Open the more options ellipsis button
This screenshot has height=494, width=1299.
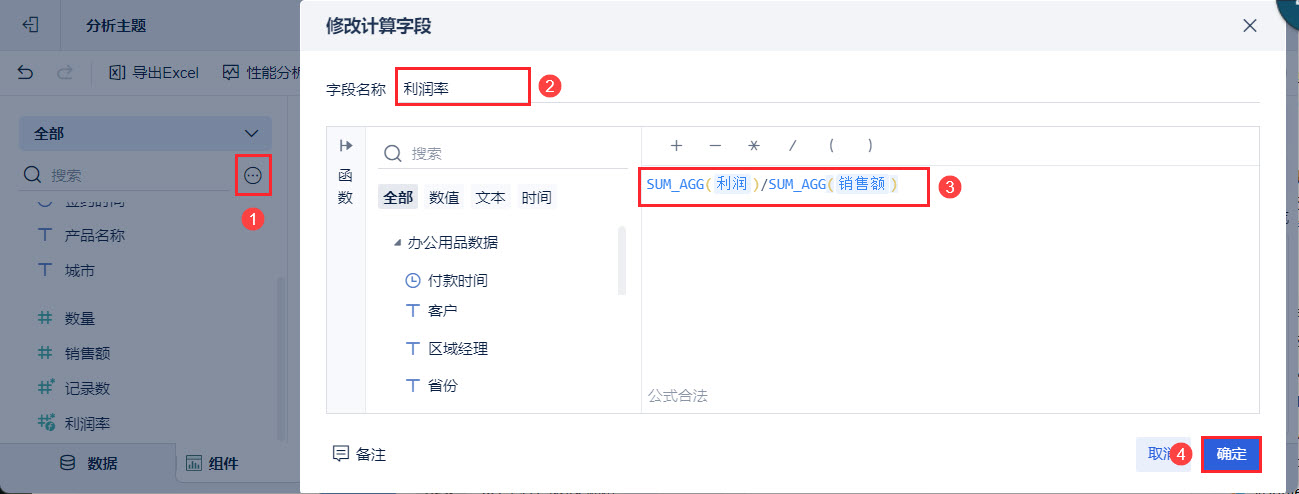[x=253, y=176]
